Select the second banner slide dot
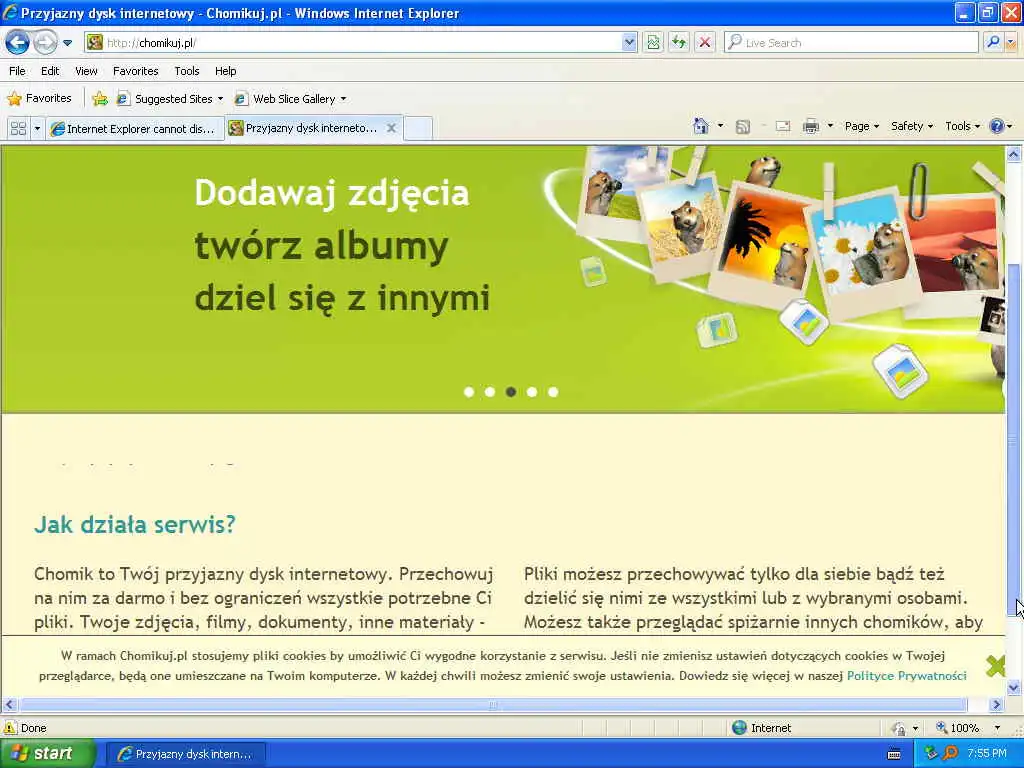Image resolution: width=1024 pixels, height=768 pixels. 490,392
